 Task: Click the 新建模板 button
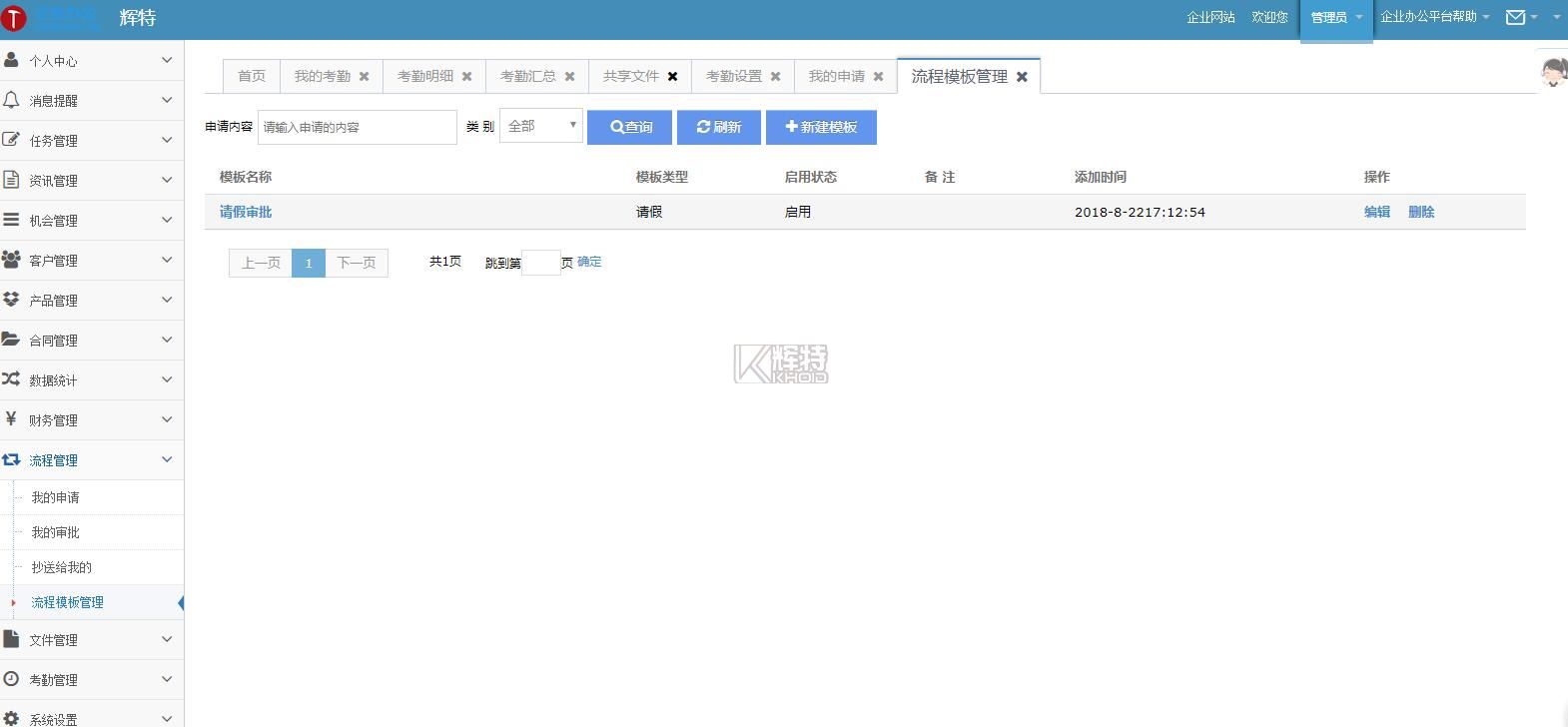821,127
